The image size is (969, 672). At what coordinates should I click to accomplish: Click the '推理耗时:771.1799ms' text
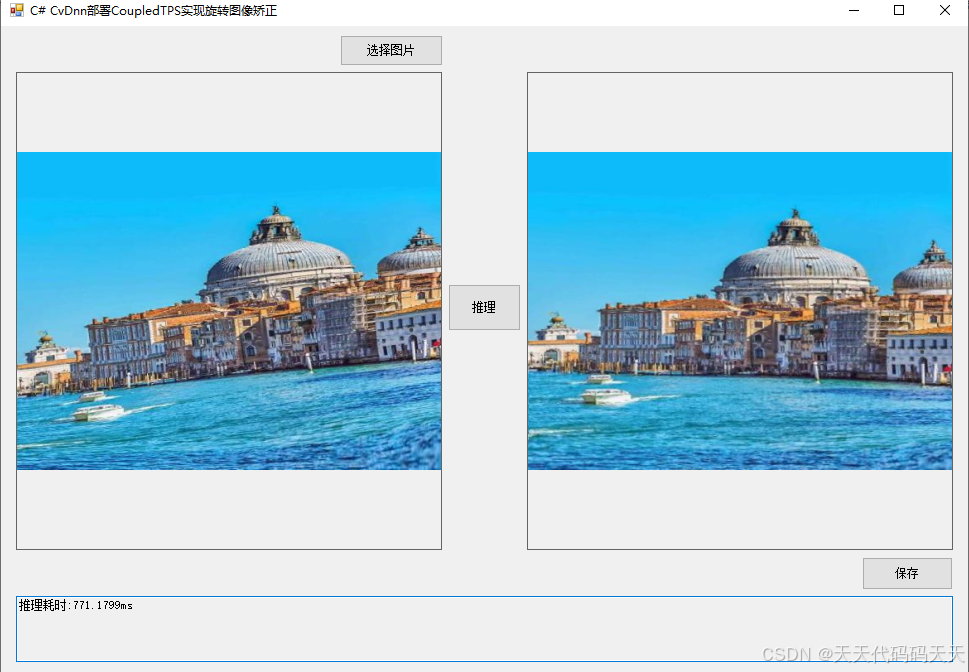click(75, 605)
